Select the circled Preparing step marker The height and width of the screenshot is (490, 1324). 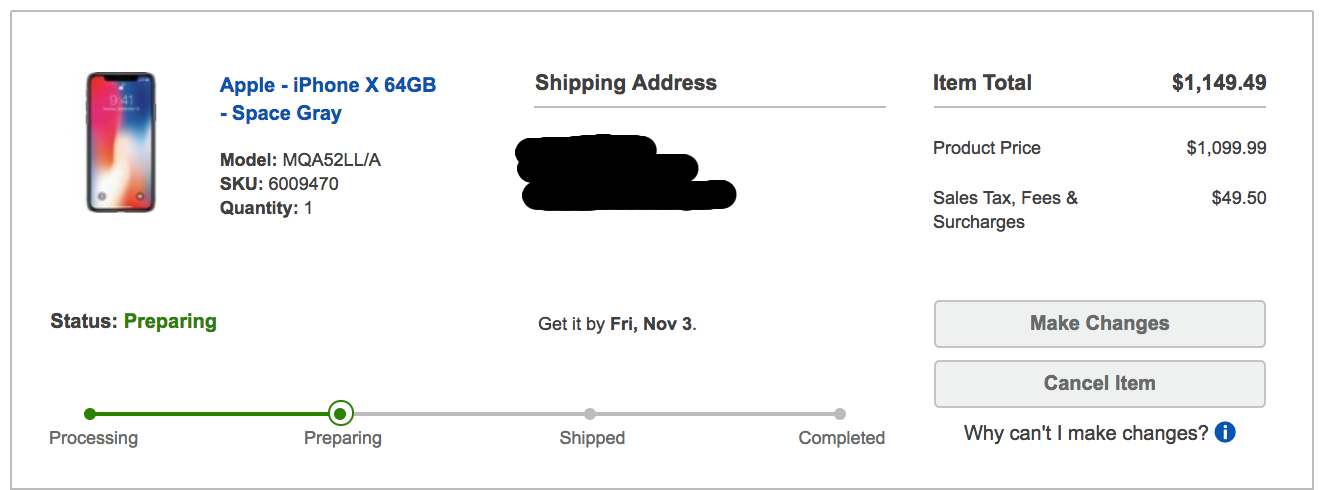[x=341, y=413]
